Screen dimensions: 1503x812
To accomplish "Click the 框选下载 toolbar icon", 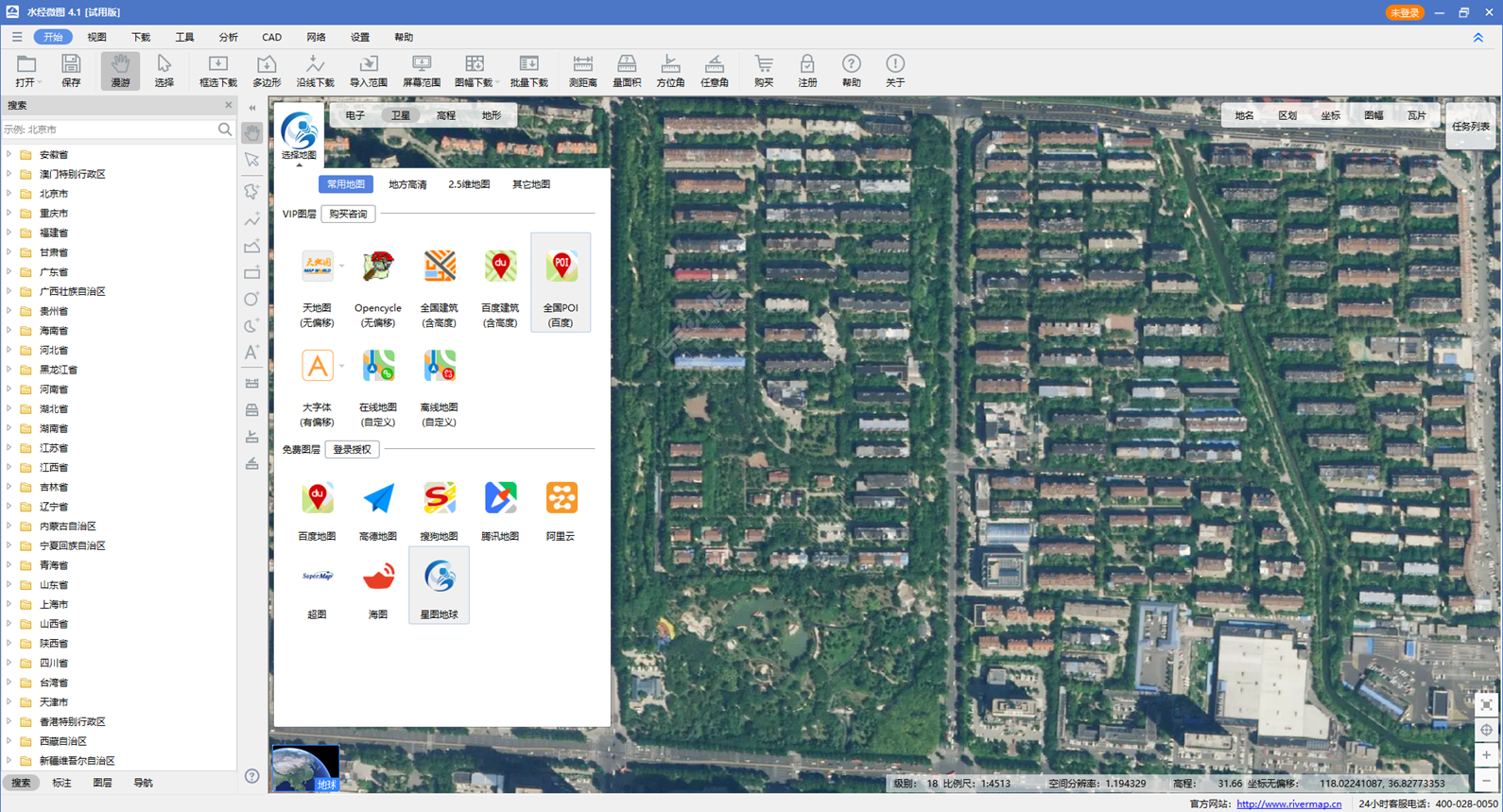I will [x=217, y=70].
